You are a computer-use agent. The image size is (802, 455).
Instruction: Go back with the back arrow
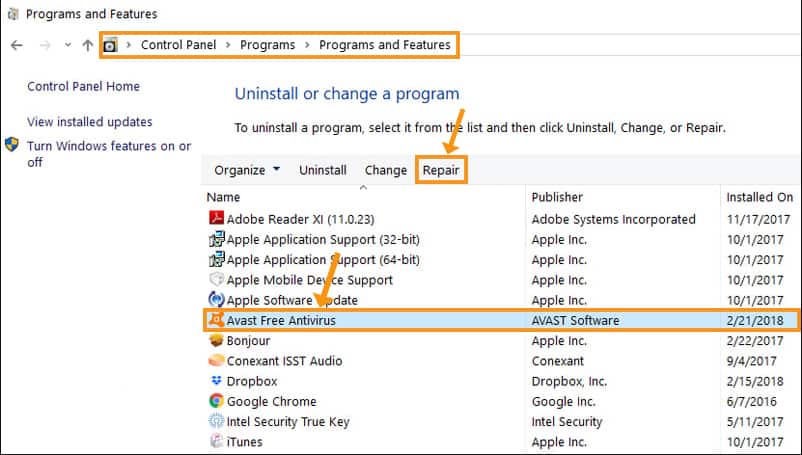[x=16, y=46]
